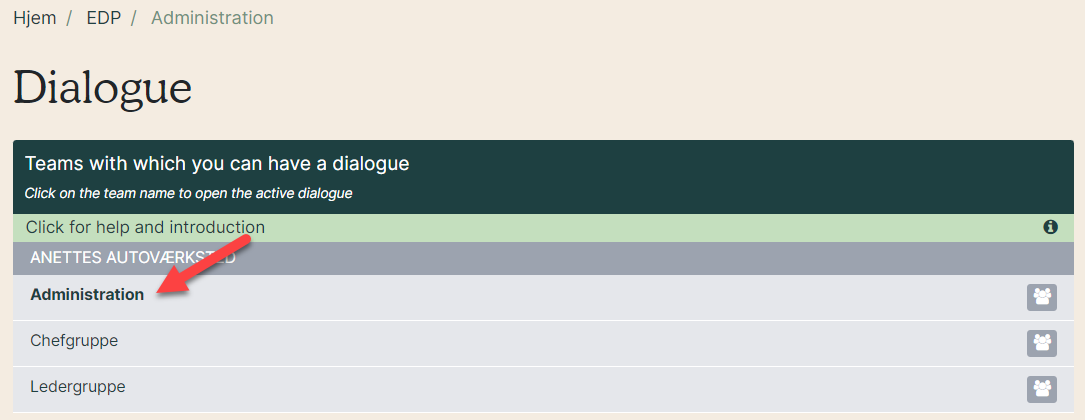Click the italic 'Click on the team name' hint
The image size is (1085, 420).
(x=188, y=194)
